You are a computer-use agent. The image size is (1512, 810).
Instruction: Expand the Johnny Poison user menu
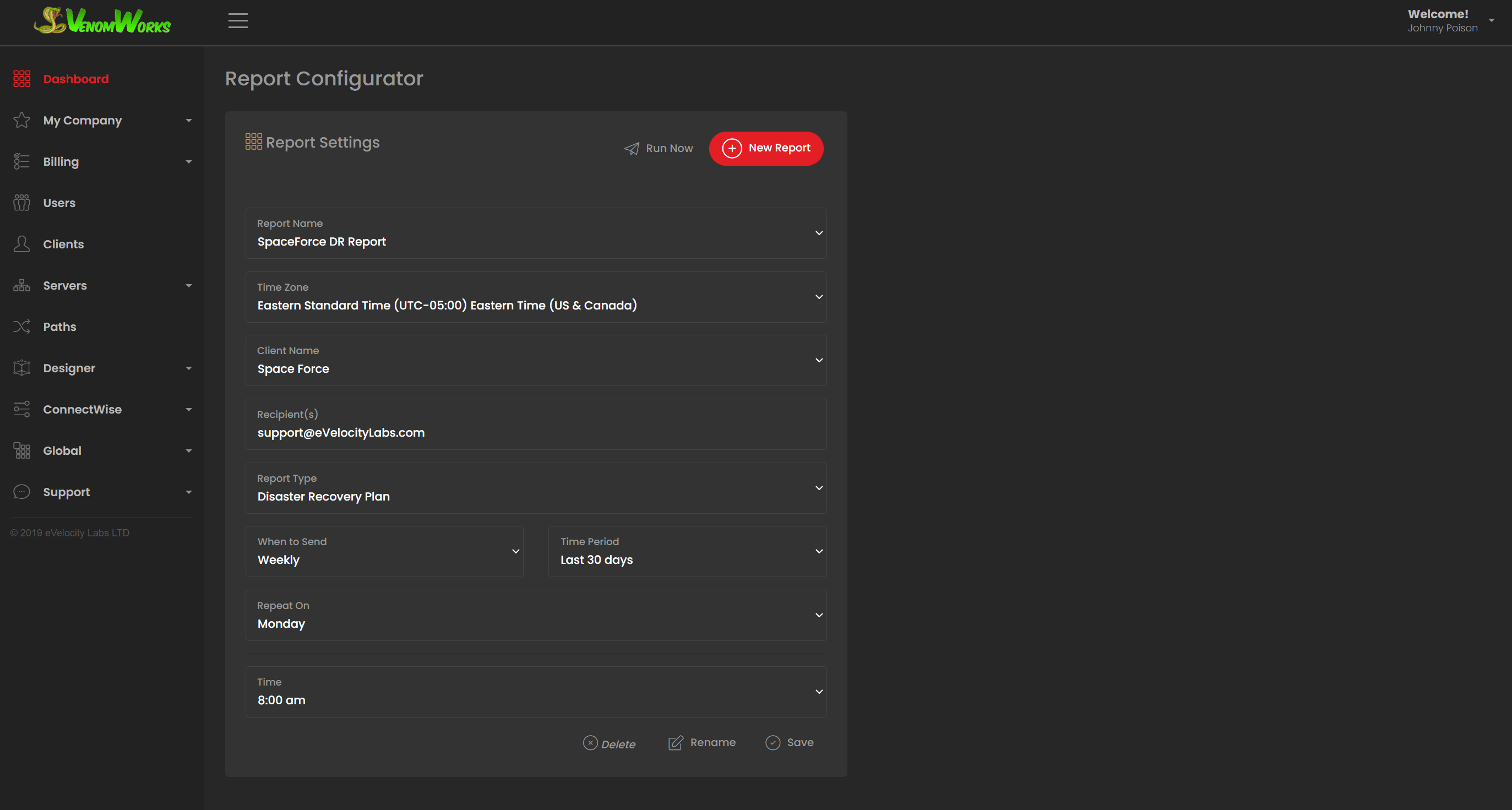point(1491,20)
